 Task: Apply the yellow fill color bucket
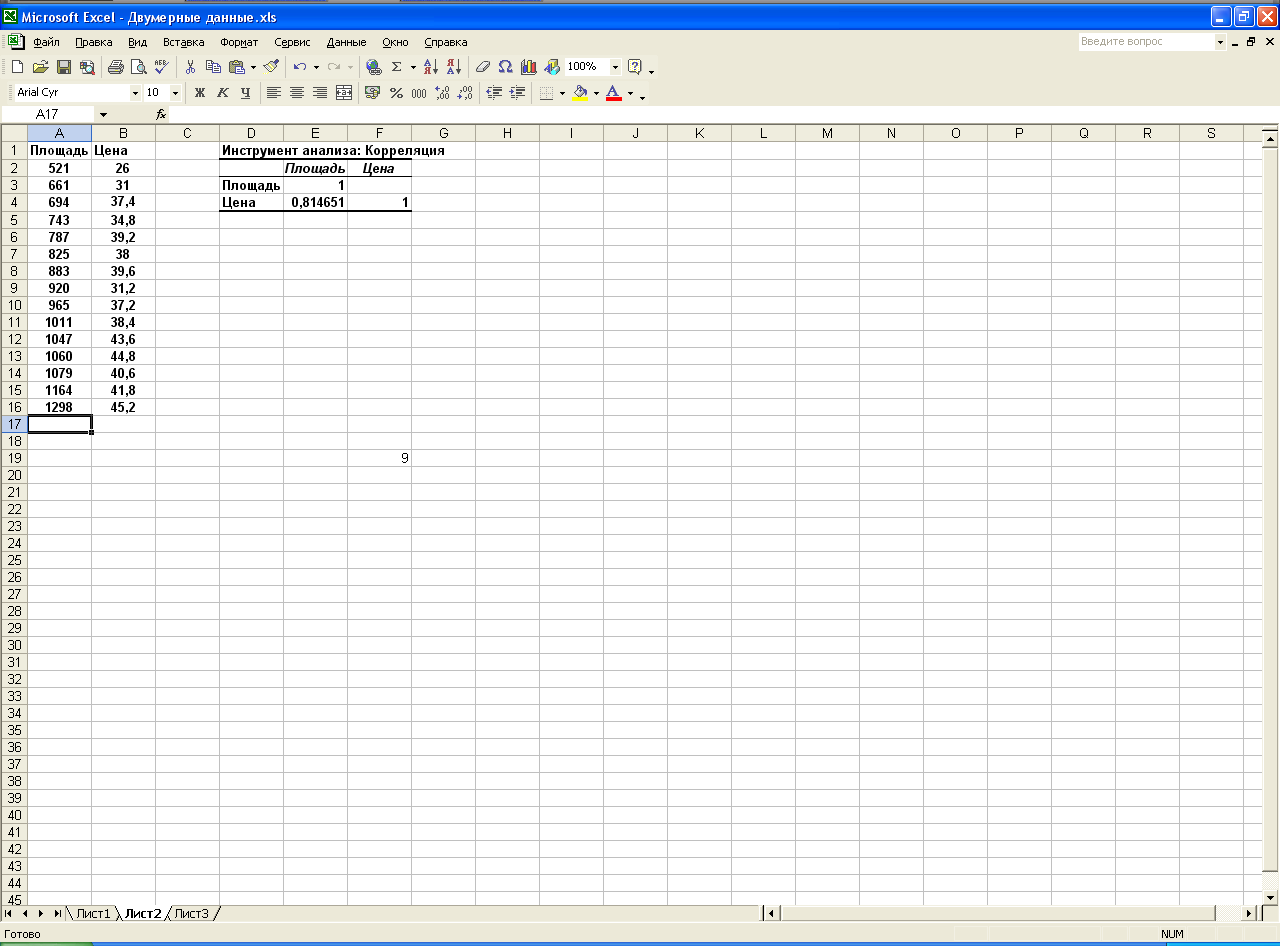pos(580,93)
